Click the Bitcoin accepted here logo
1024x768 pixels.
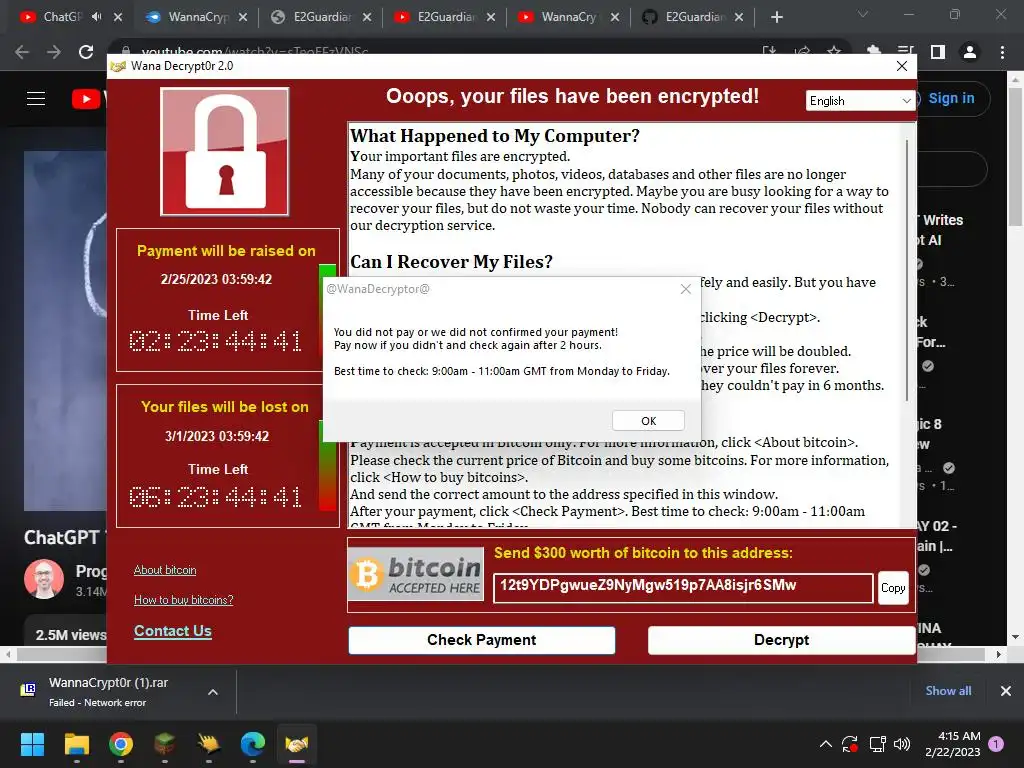(416, 574)
